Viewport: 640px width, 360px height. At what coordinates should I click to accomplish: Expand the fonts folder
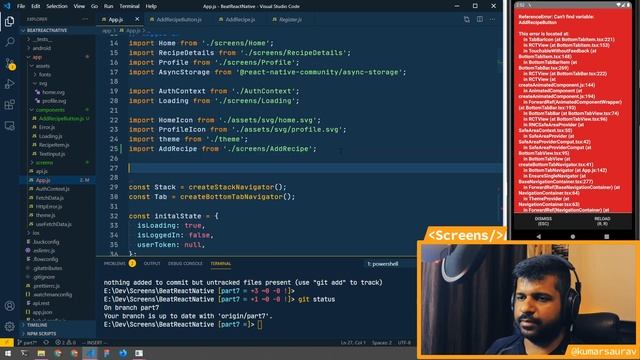tap(45, 75)
